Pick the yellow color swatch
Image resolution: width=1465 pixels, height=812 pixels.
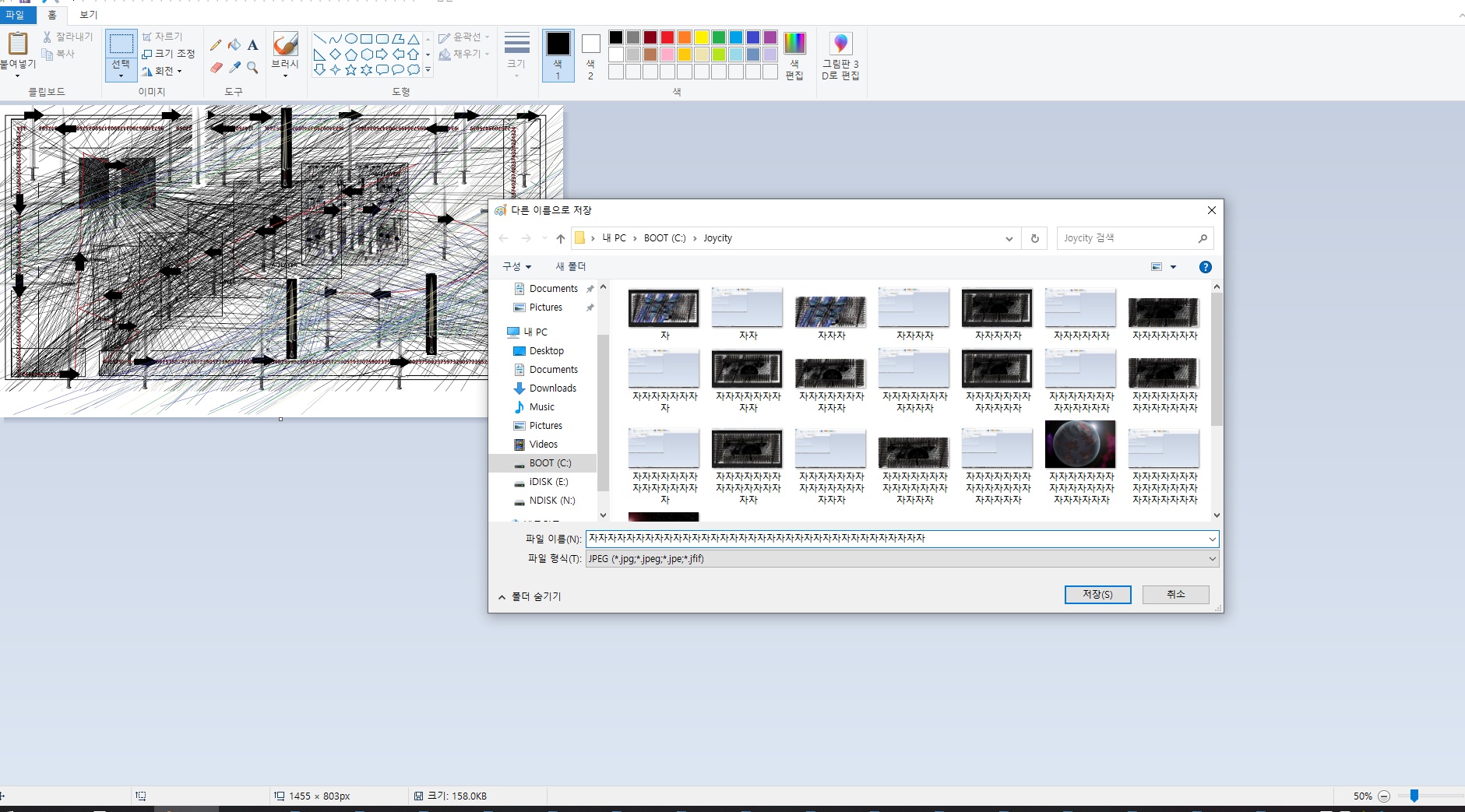tap(702, 37)
